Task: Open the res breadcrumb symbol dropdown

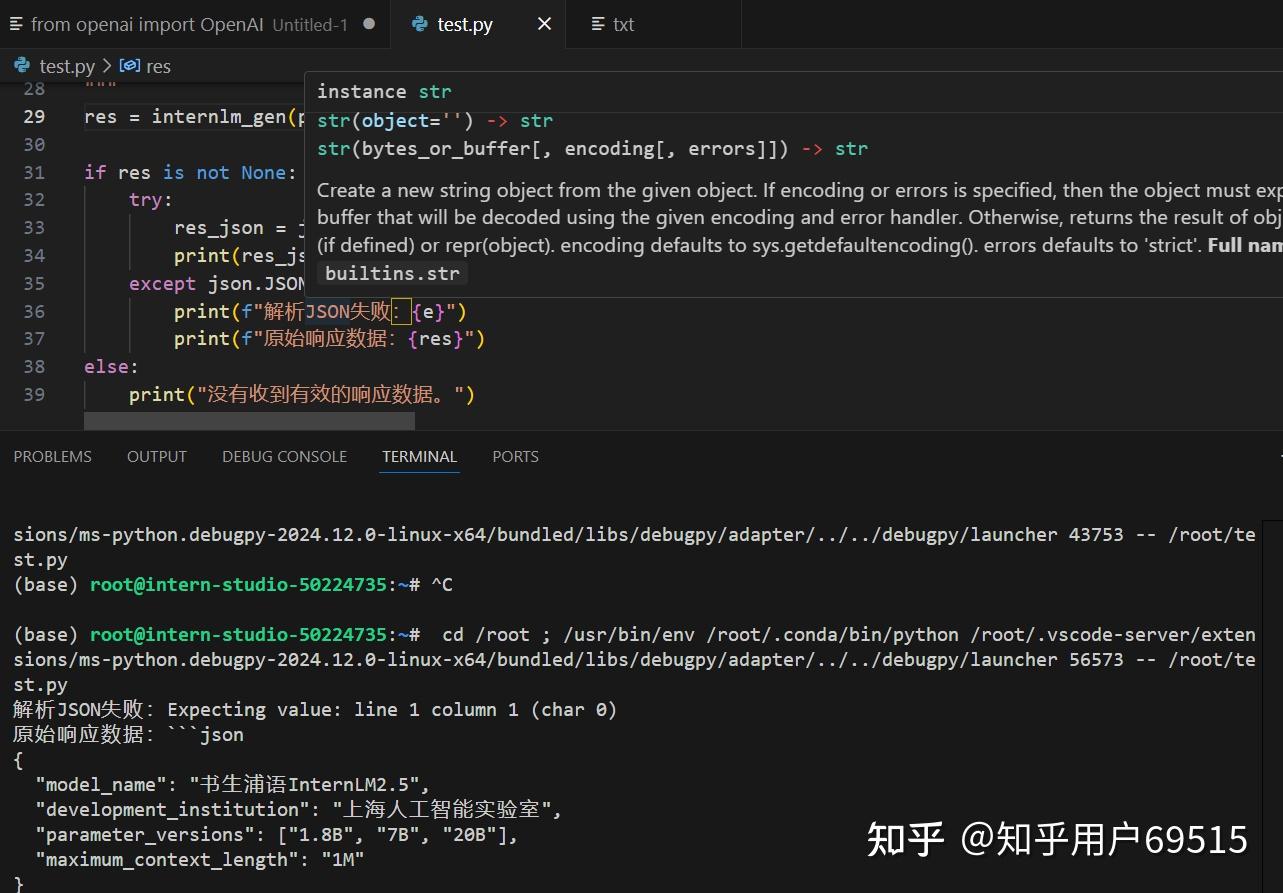Action: pos(157,66)
